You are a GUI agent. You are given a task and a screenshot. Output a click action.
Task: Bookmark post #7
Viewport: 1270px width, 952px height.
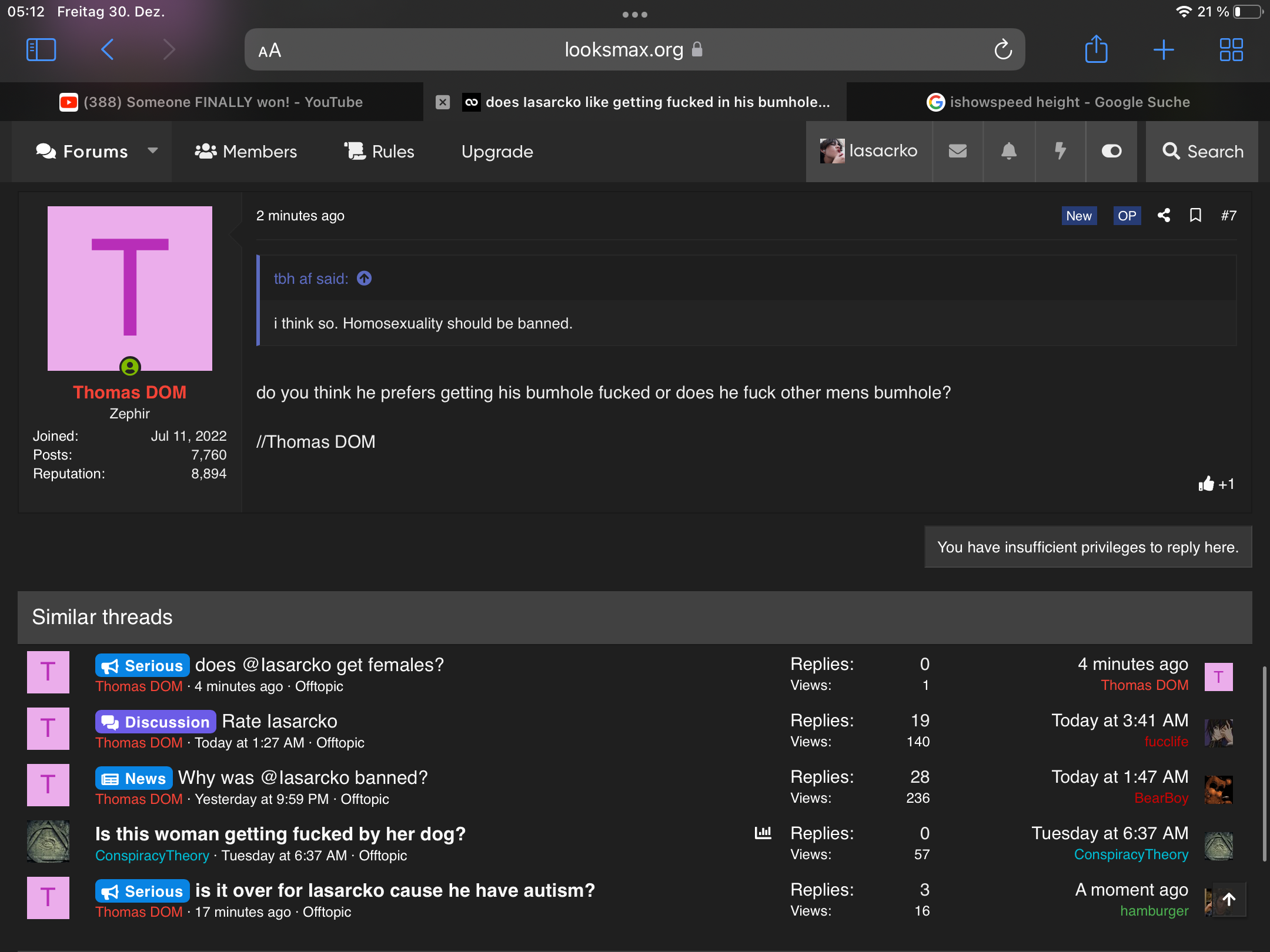(1195, 215)
